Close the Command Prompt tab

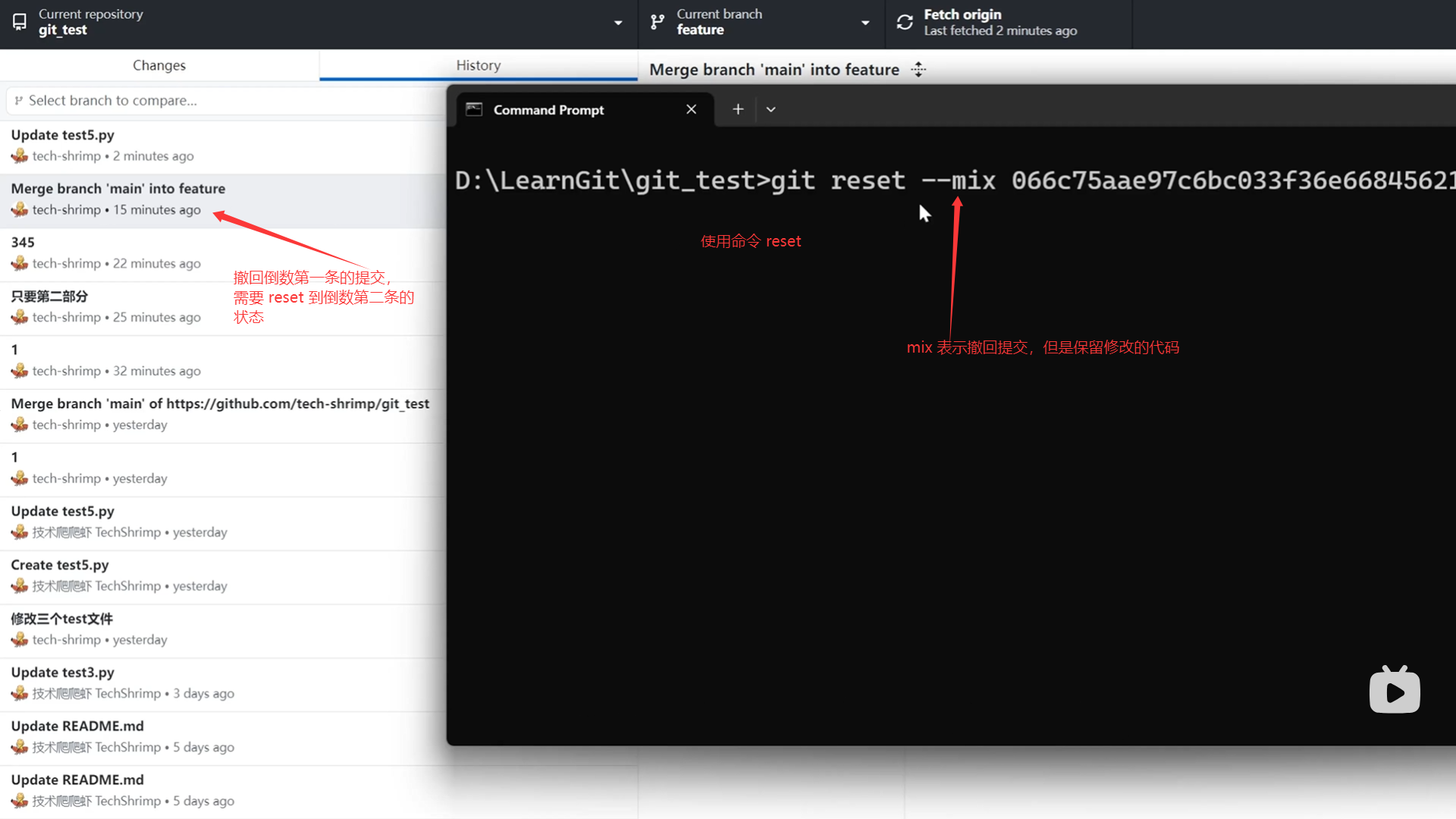pos(691,109)
